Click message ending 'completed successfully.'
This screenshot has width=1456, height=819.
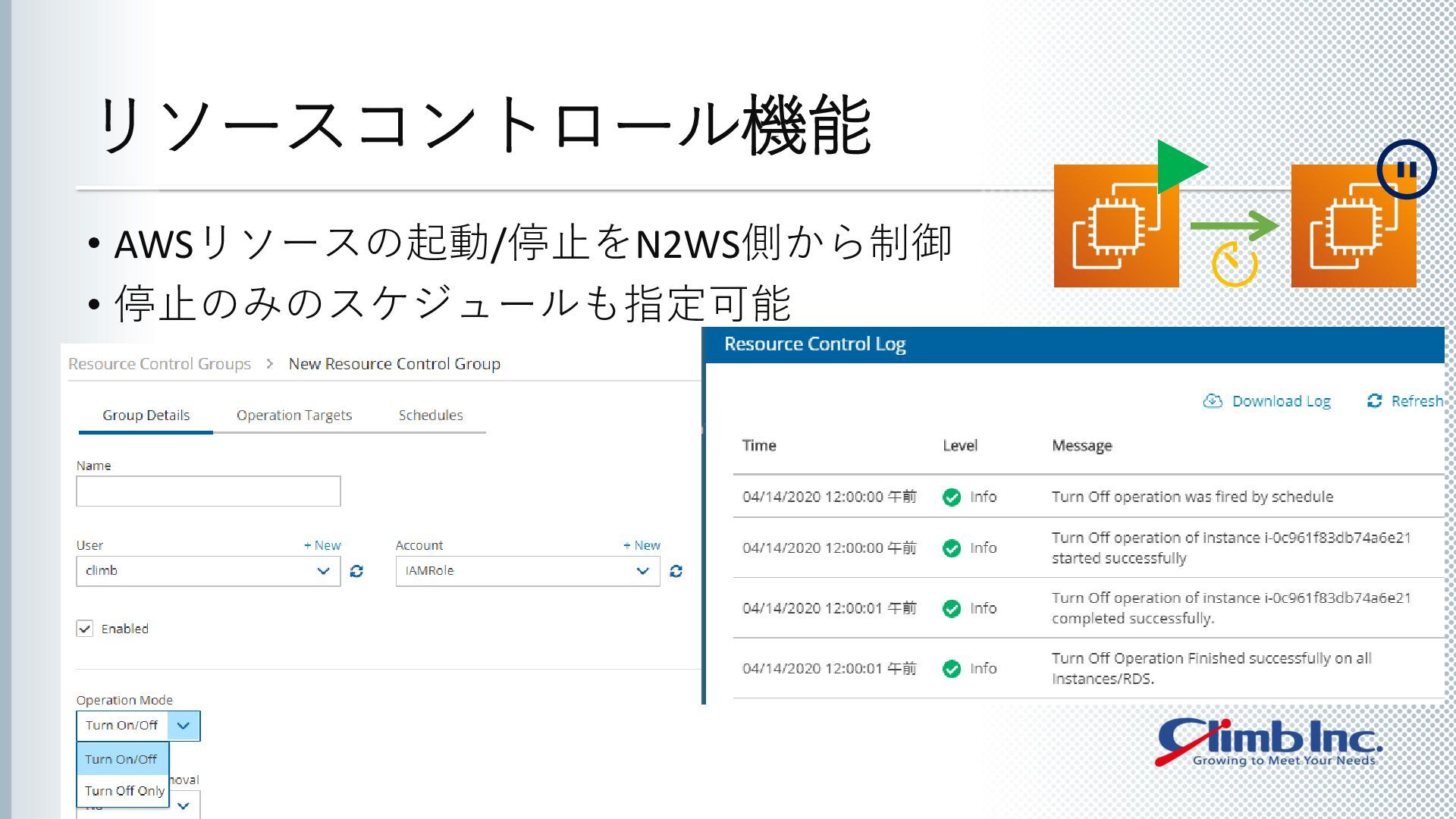pyautogui.click(x=1232, y=608)
